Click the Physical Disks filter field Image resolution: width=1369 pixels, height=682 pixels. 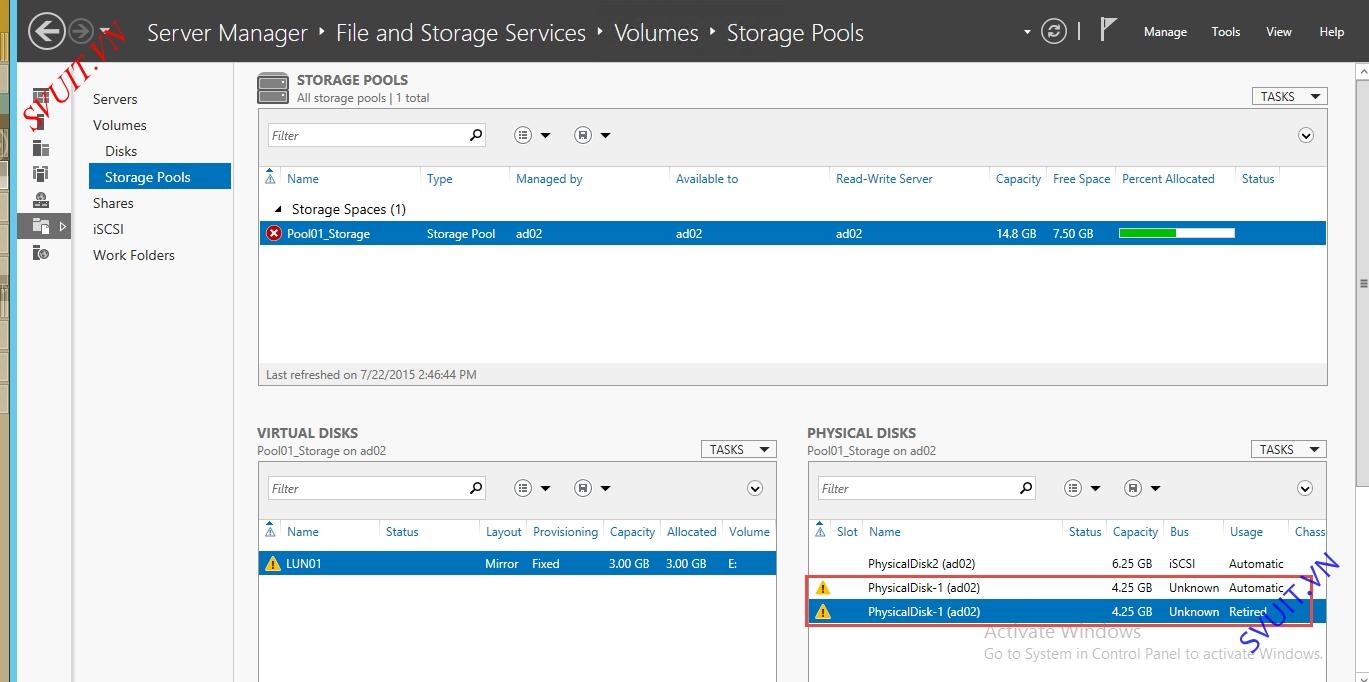pyautogui.click(x=918, y=488)
